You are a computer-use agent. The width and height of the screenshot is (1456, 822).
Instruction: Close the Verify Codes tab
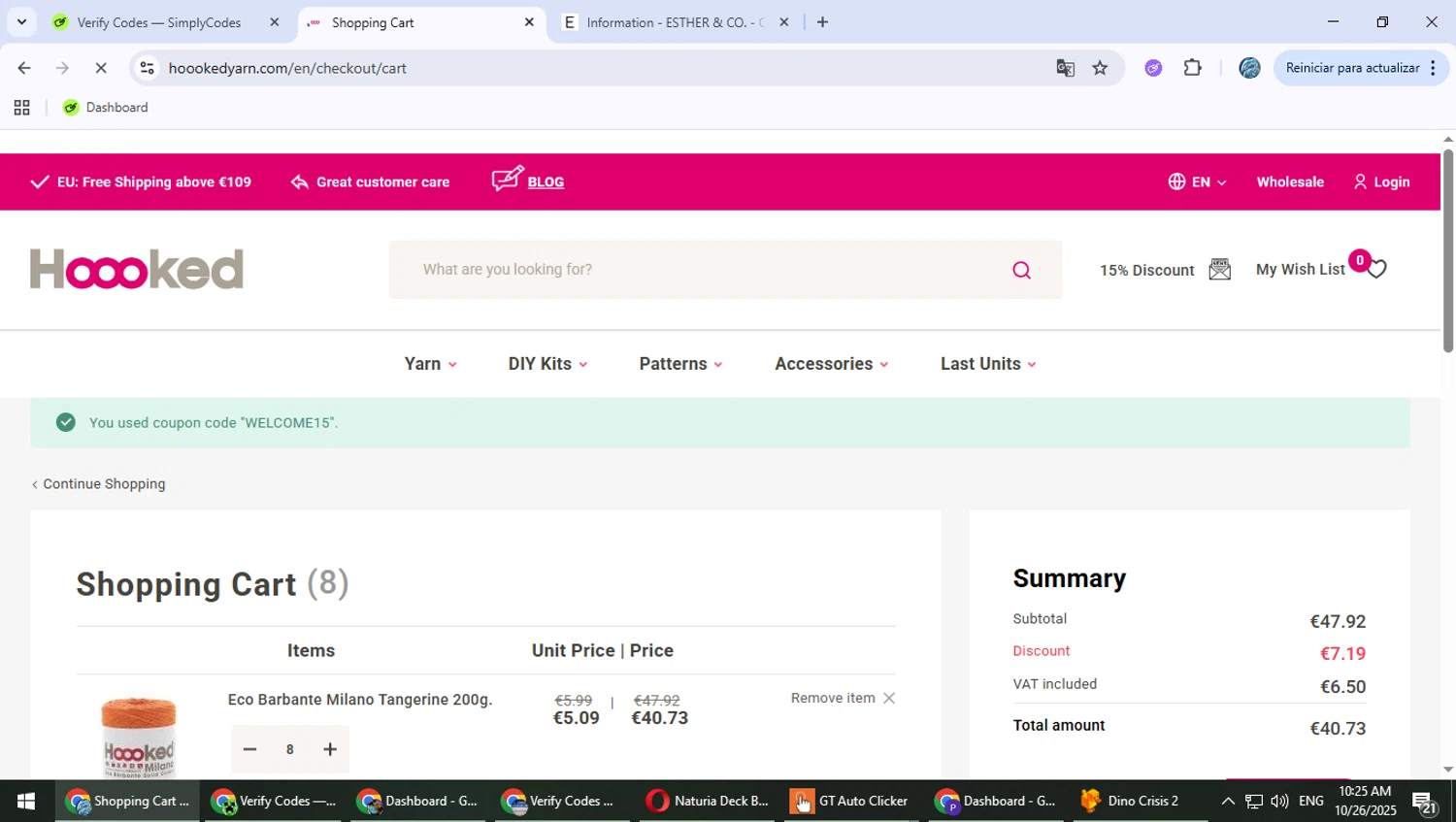coord(275,22)
